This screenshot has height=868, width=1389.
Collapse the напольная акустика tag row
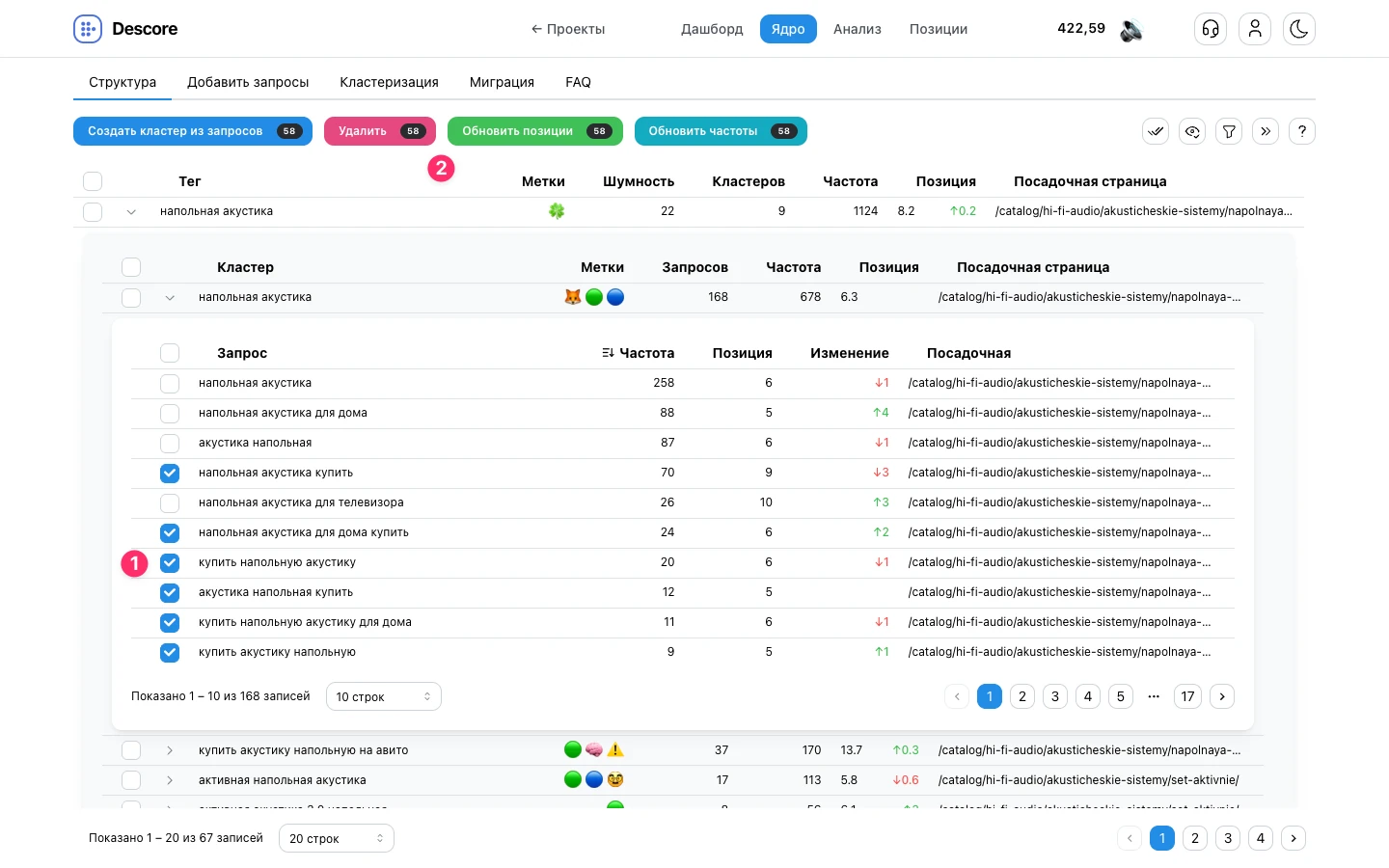click(131, 211)
